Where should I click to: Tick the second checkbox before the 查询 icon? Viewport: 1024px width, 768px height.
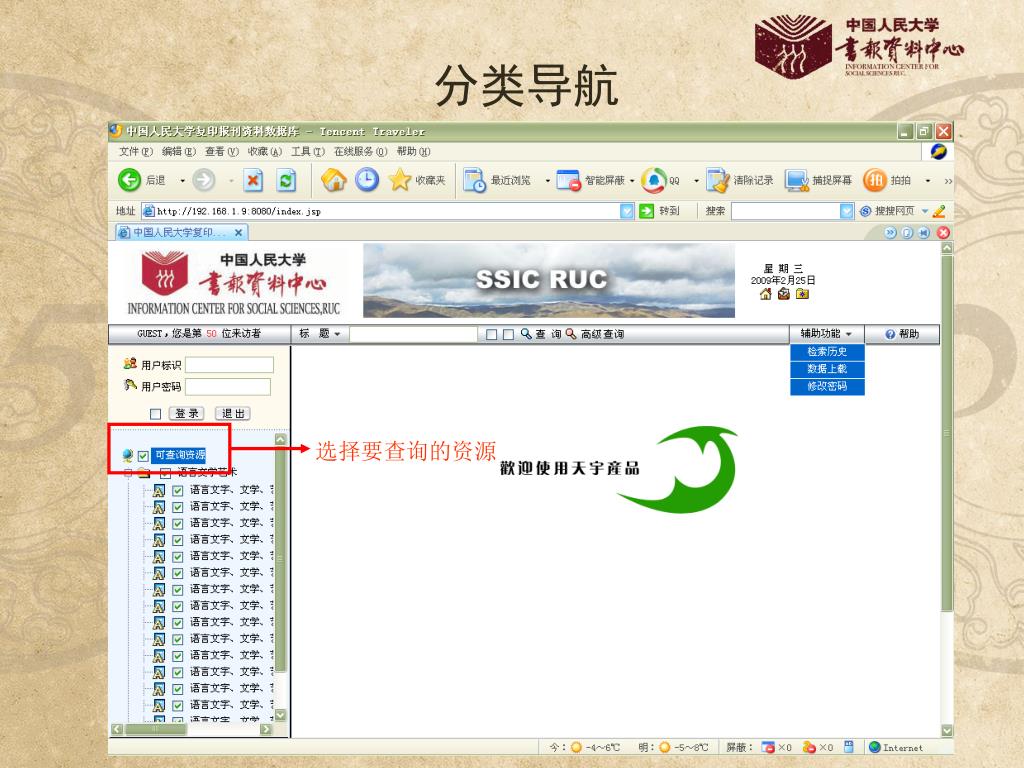click(508, 334)
